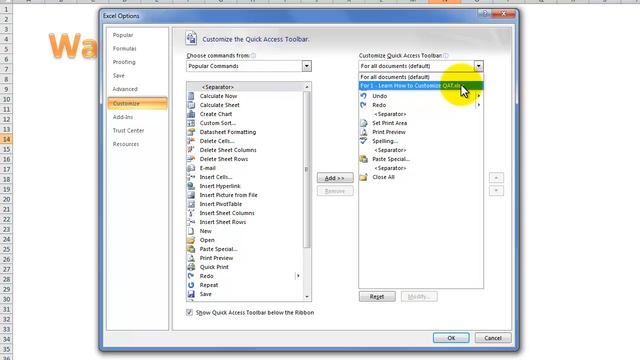Select the Insert Hyperlink command icon
Screen dimensions: 640x360
point(191,186)
